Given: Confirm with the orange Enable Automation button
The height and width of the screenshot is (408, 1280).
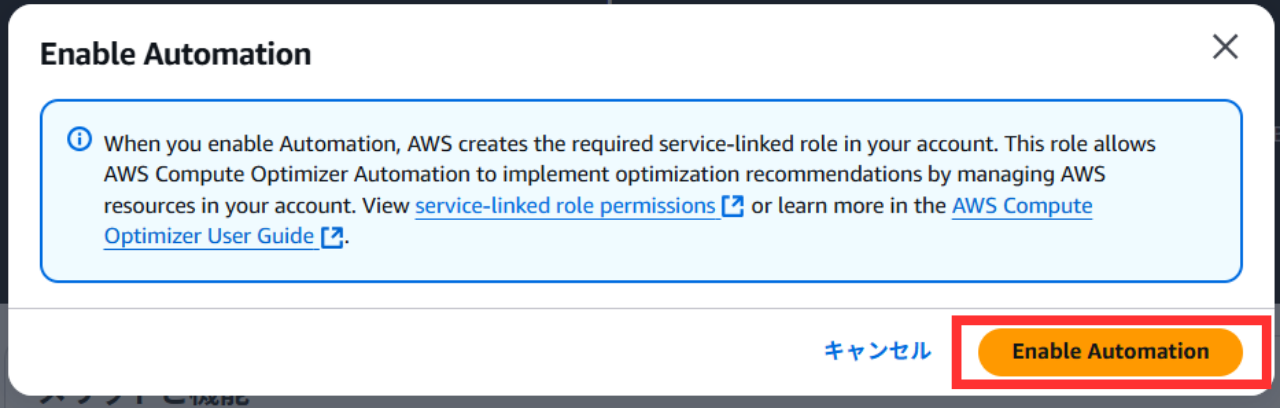Looking at the screenshot, I should tap(1110, 351).
